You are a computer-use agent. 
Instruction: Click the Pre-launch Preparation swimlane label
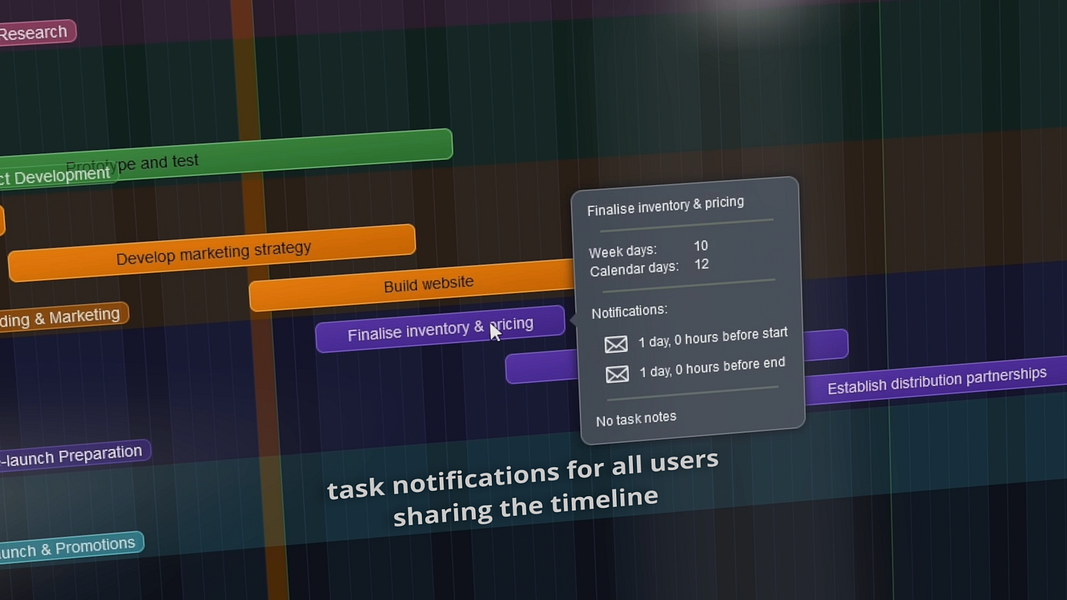(x=73, y=455)
